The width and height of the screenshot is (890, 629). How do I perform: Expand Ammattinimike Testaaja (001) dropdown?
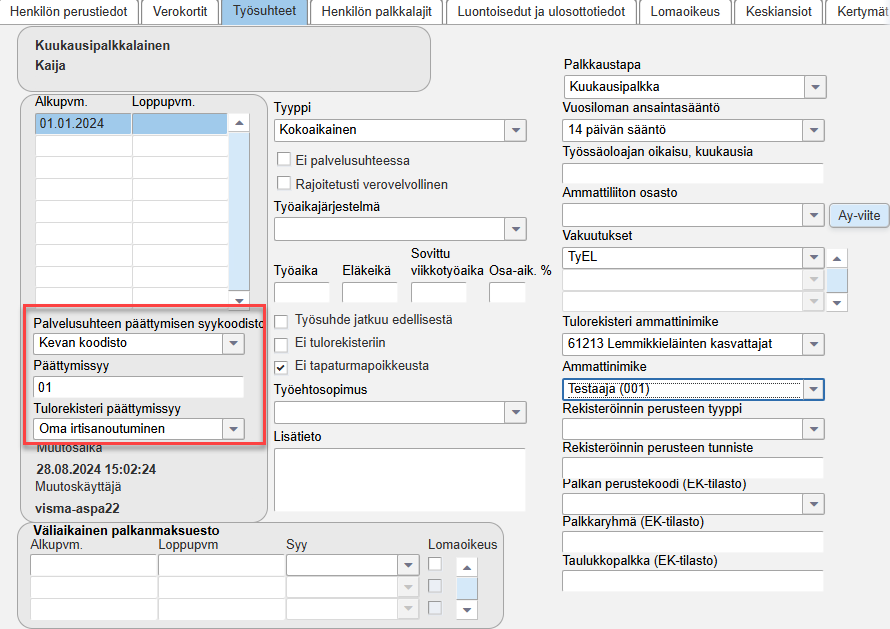(x=813, y=389)
